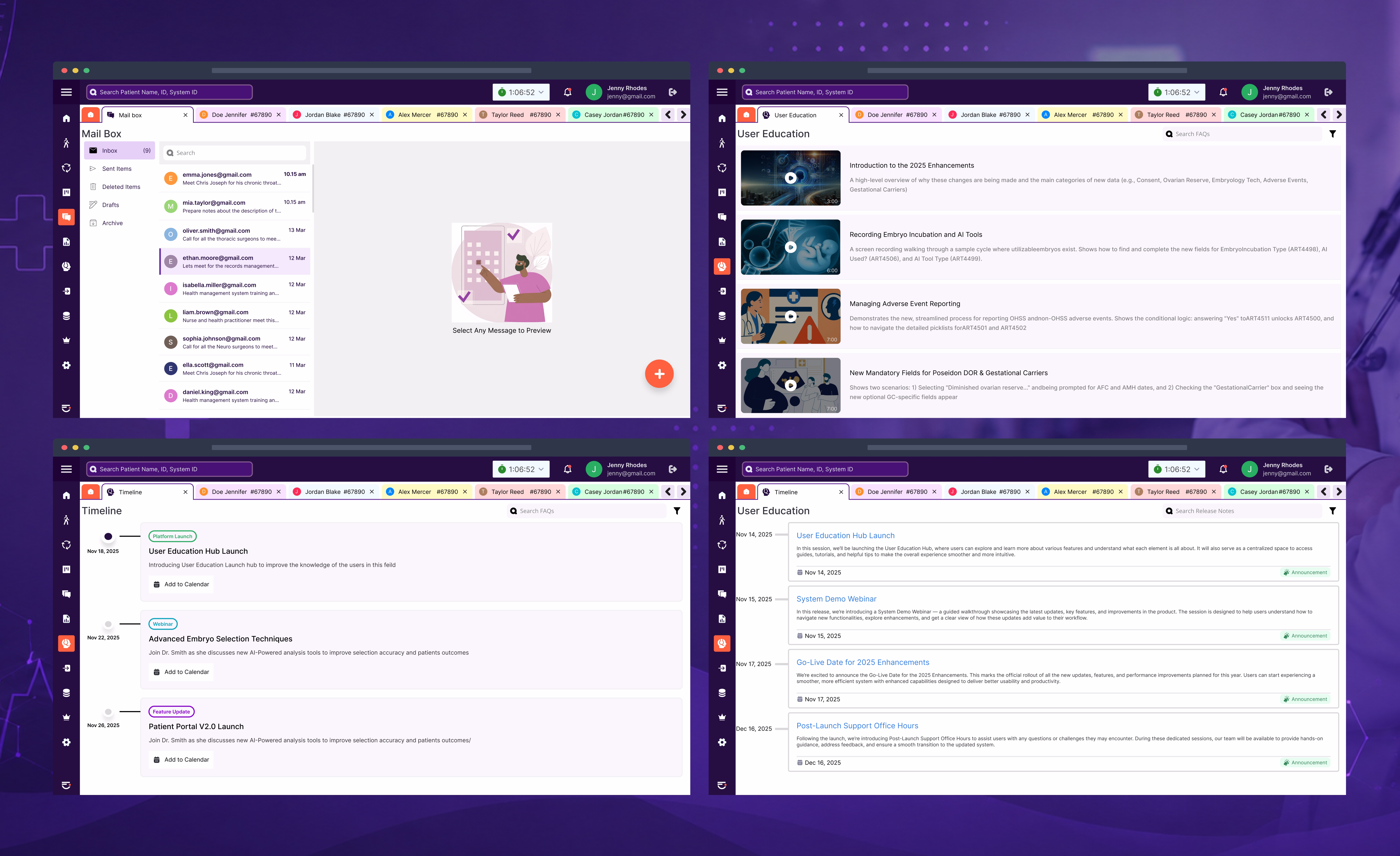Open Archive folder

(120, 223)
